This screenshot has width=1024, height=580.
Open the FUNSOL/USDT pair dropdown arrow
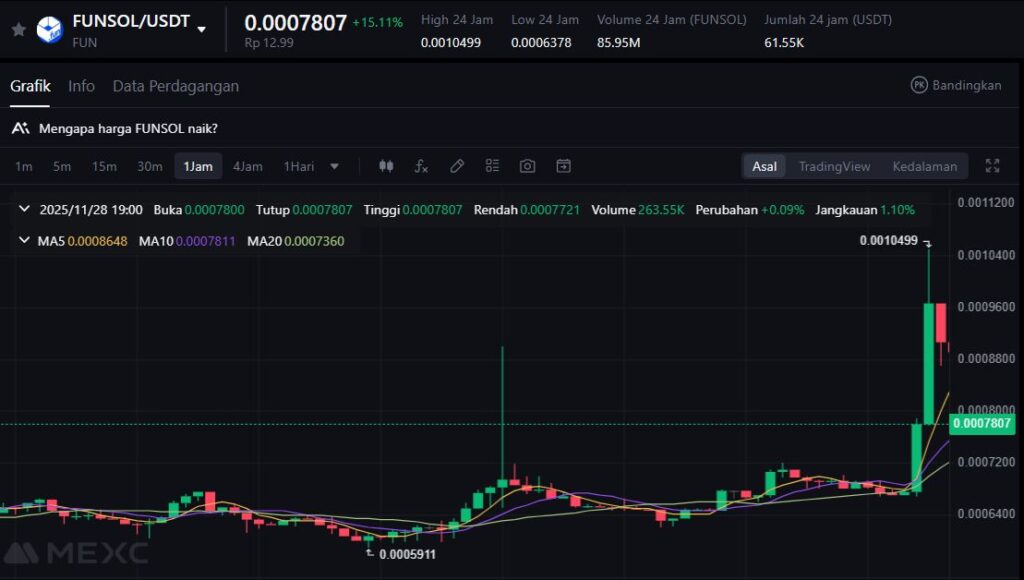202,30
